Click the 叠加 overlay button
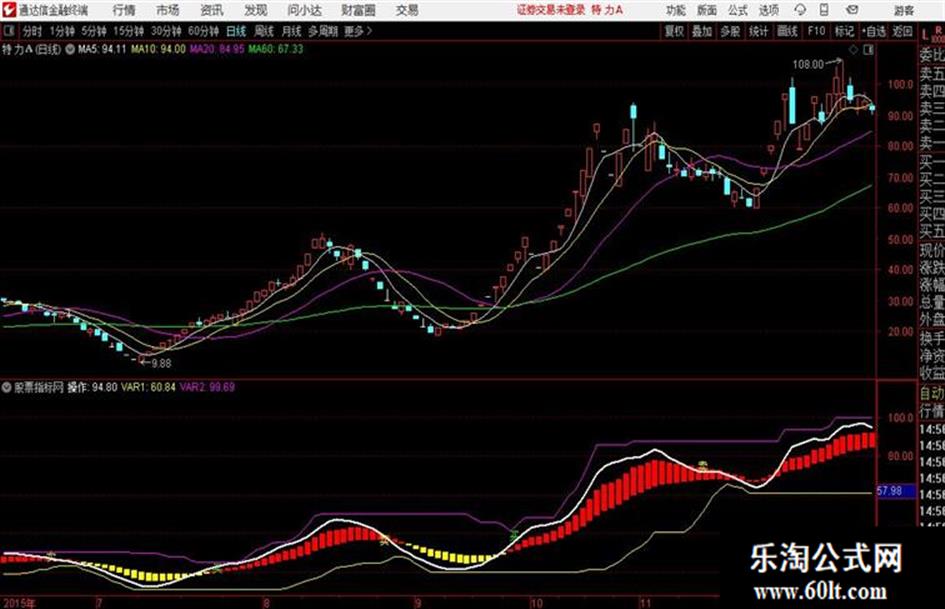Viewport: 945px width, 609px height. point(702,31)
